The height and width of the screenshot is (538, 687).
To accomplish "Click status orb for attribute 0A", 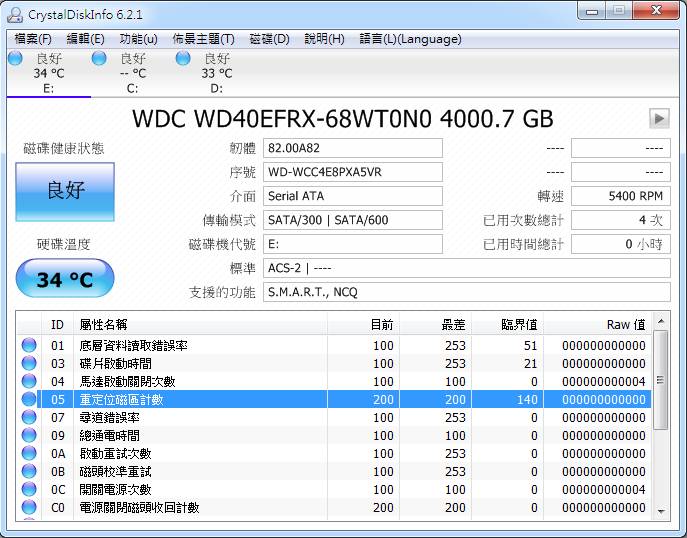I will point(29,453).
